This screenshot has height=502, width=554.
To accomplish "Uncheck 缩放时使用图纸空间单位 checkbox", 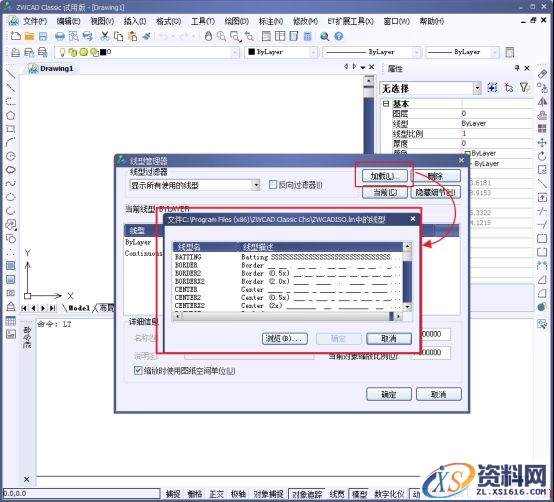I will 138,371.
